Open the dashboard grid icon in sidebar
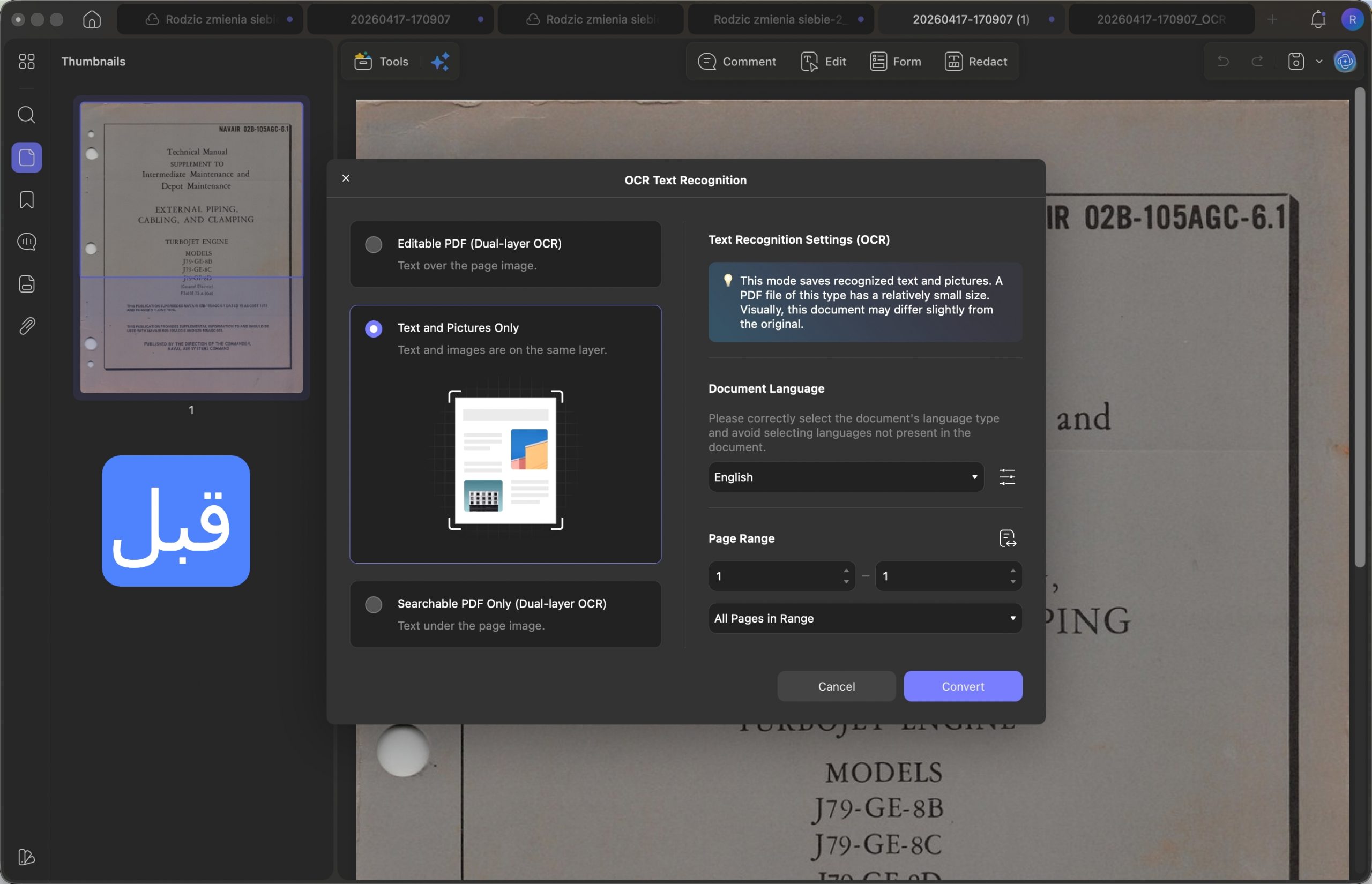1372x884 pixels. [26, 62]
